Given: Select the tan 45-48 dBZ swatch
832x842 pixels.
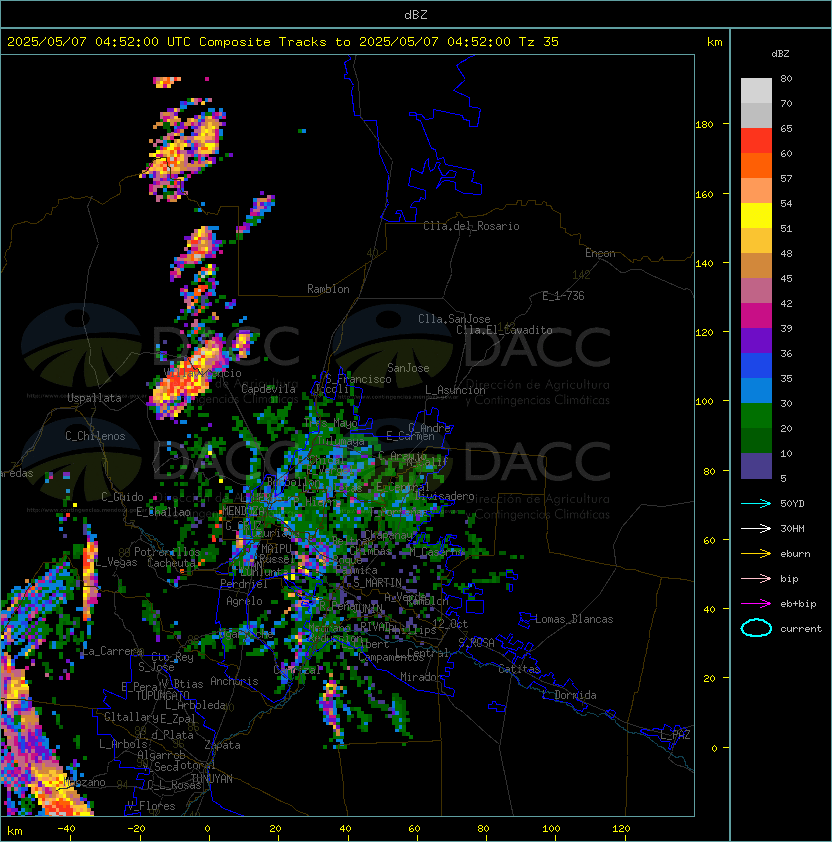Looking at the screenshot, I should click(756, 265).
